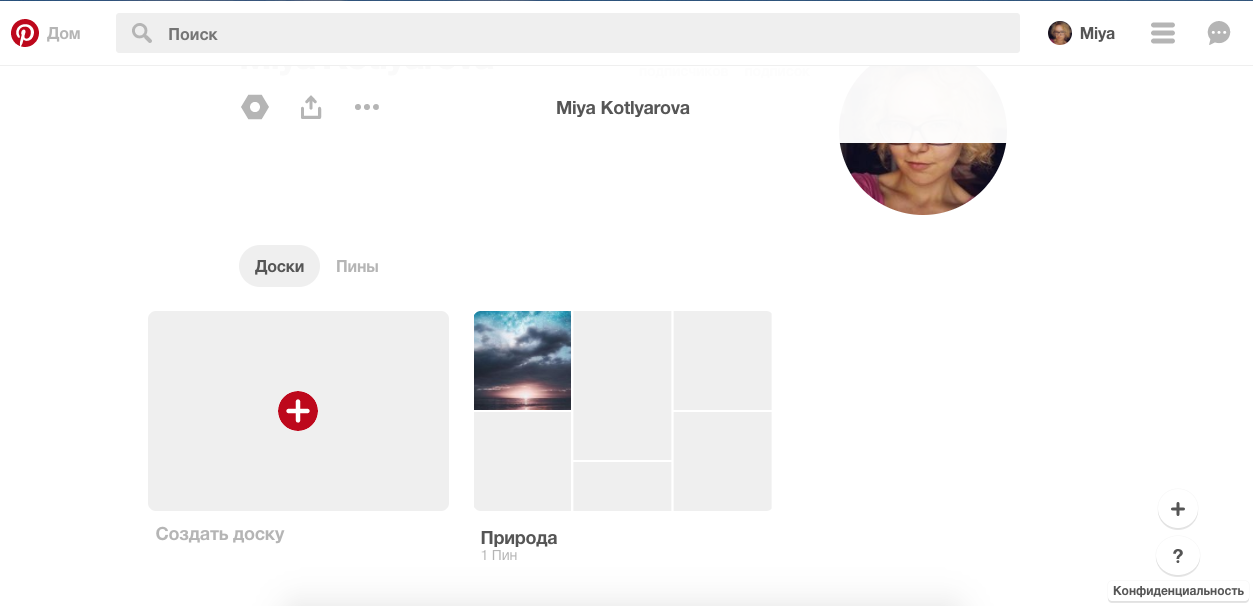
Task: Open the three-dot more options menu
Action: 367,107
